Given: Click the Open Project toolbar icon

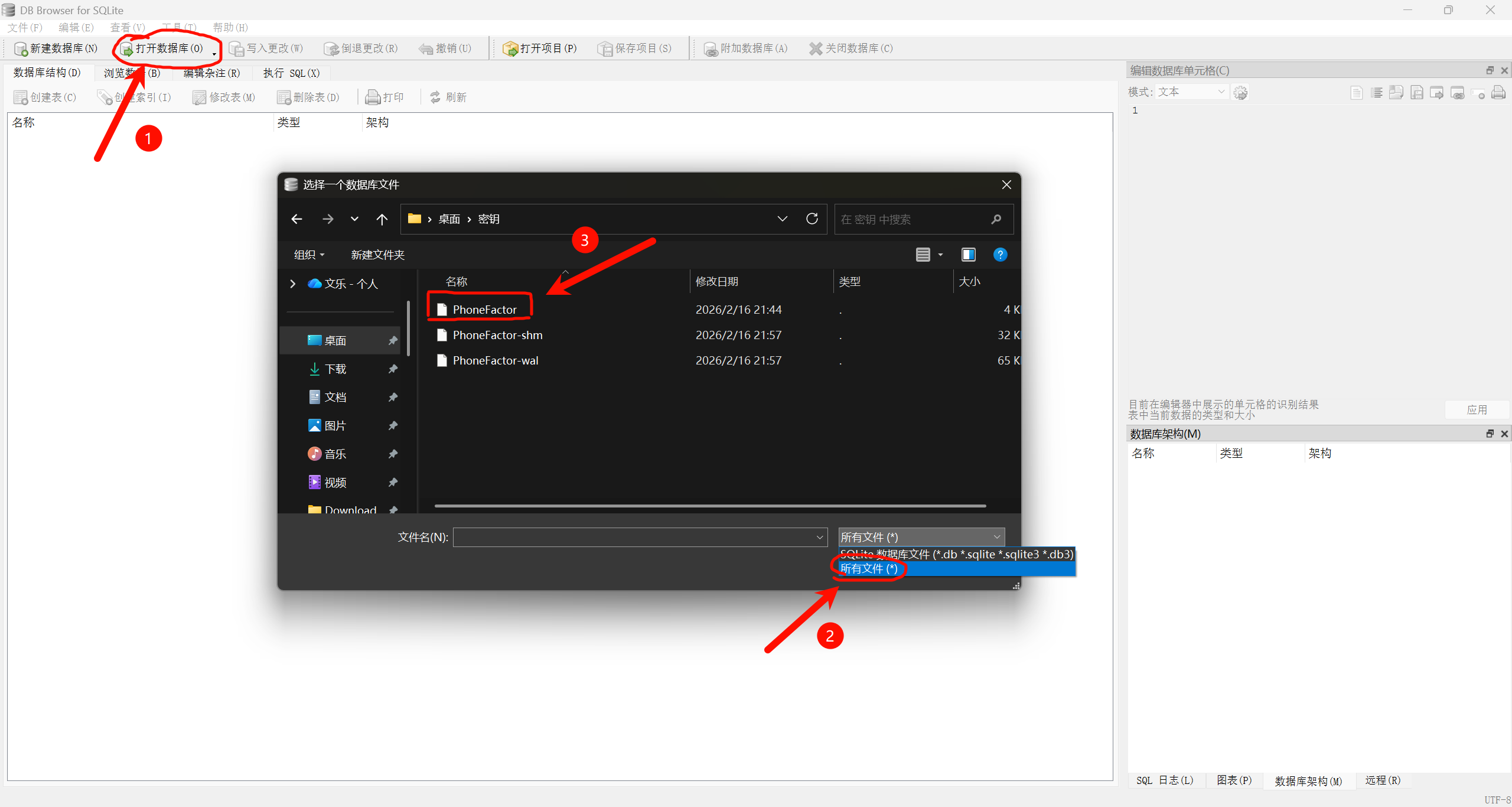Looking at the screenshot, I should tap(510, 48).
